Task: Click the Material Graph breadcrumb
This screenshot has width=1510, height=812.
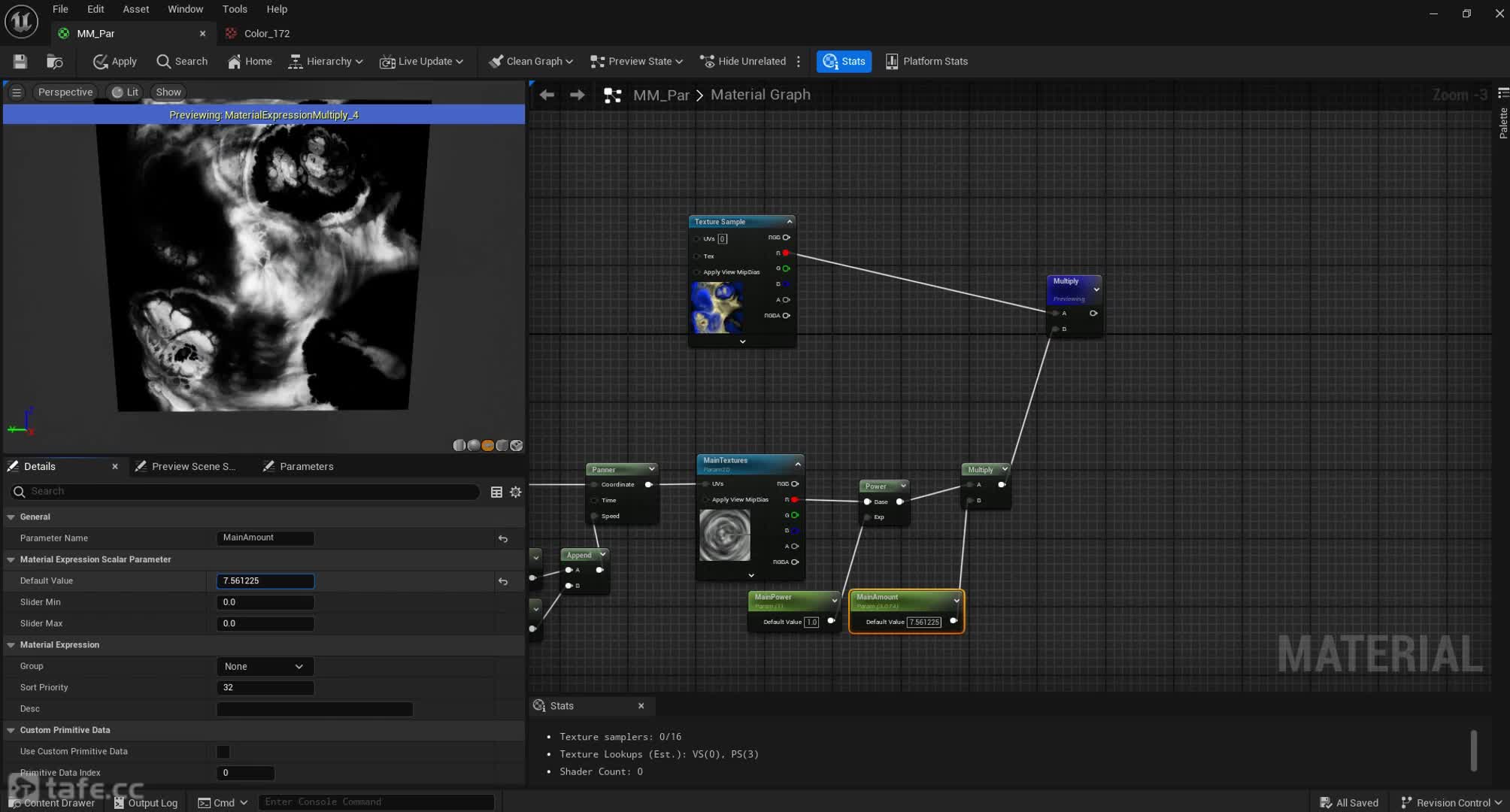Action: coord(760,95)
